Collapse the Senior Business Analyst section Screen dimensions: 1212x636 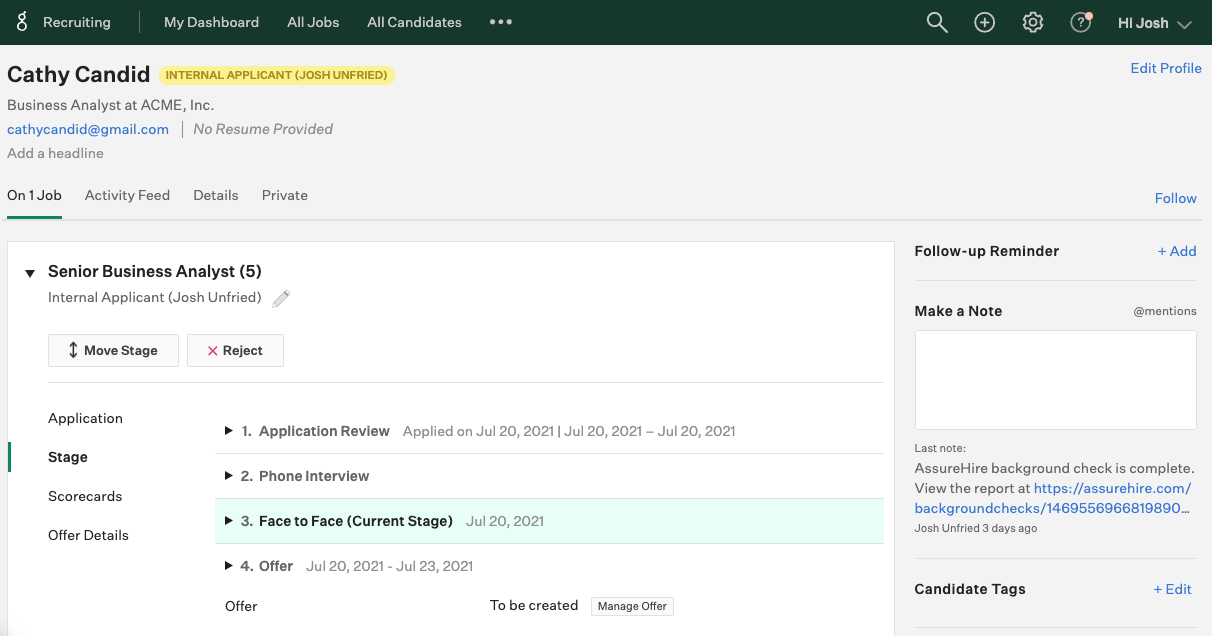[30, 273]
